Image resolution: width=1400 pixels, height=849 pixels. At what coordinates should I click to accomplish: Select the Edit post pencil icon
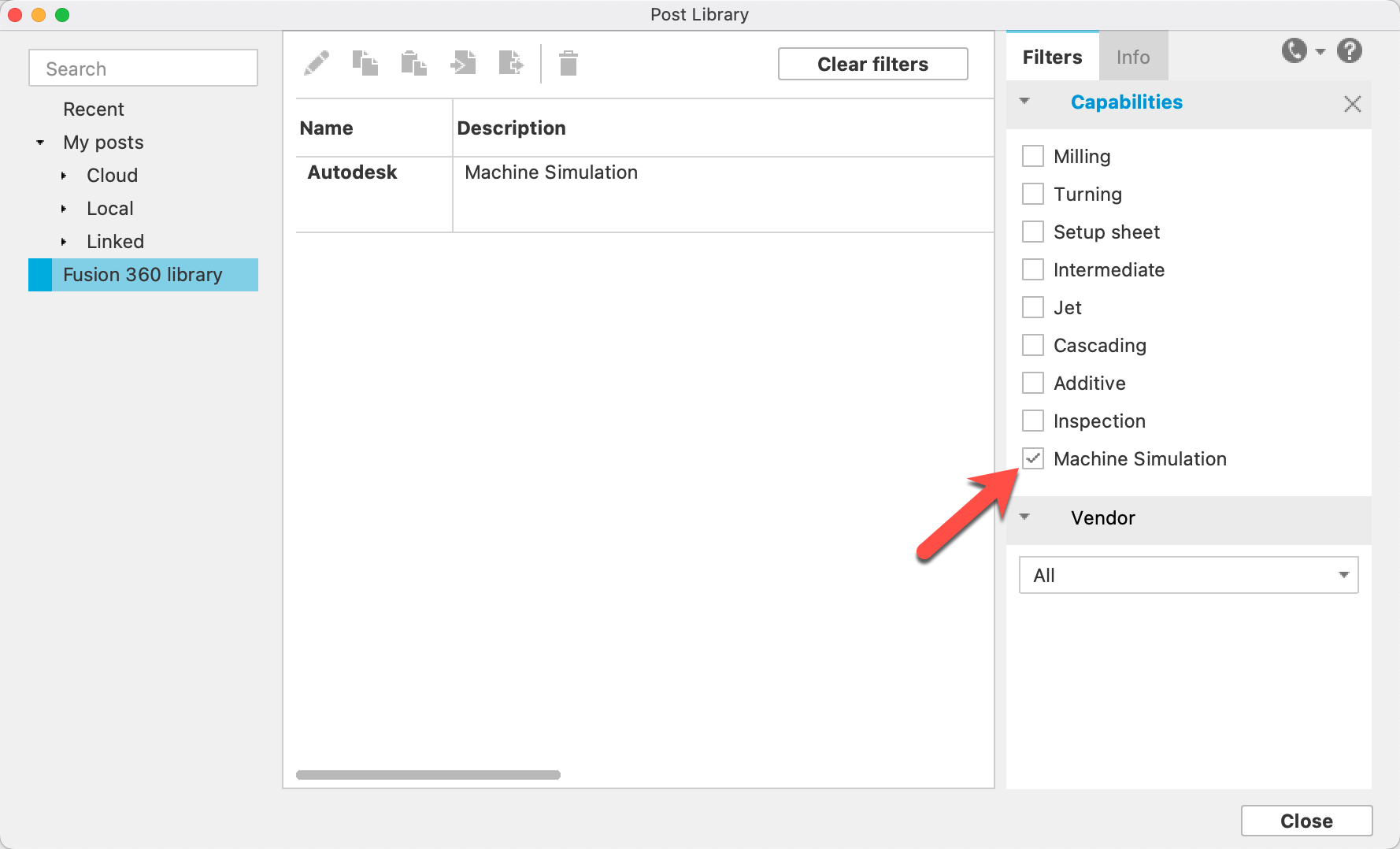pos(317,62)
